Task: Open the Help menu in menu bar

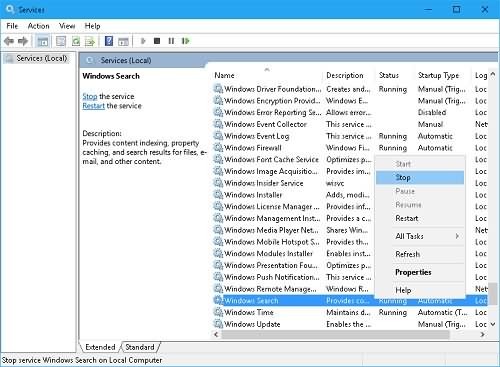Action: coord(92,26)
